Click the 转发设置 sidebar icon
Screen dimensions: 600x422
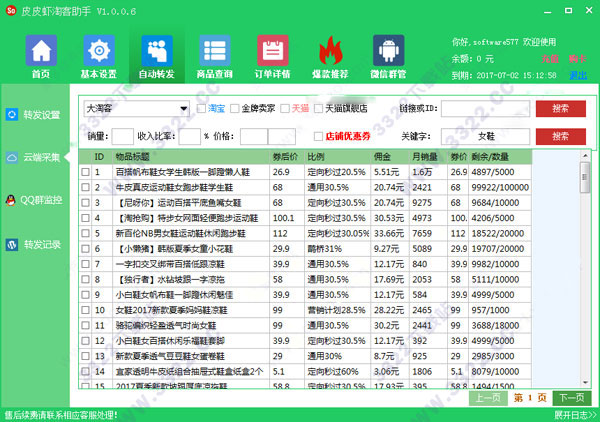click(12, 114)
